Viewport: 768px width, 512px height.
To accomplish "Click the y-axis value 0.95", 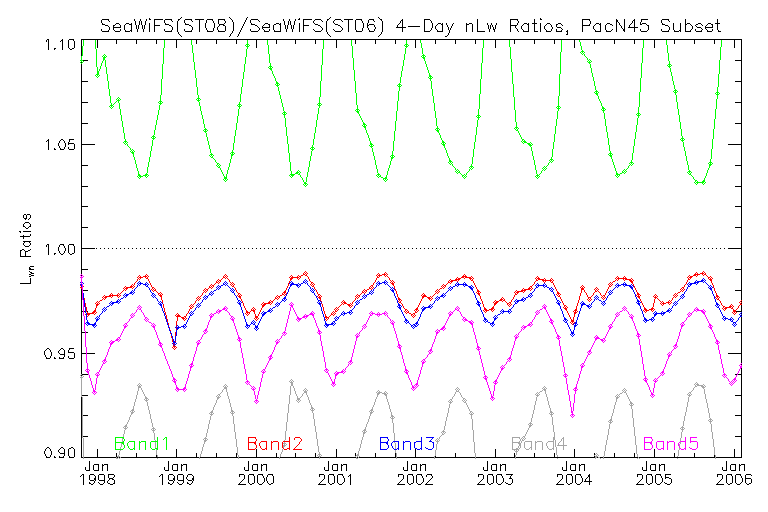I will (x=60, y=353).
